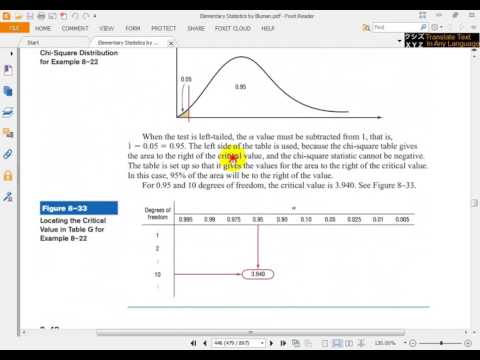Click the Translate Text in Any Language banner
The height and width of the screenshot is (360, 480).
click(442, 40)
